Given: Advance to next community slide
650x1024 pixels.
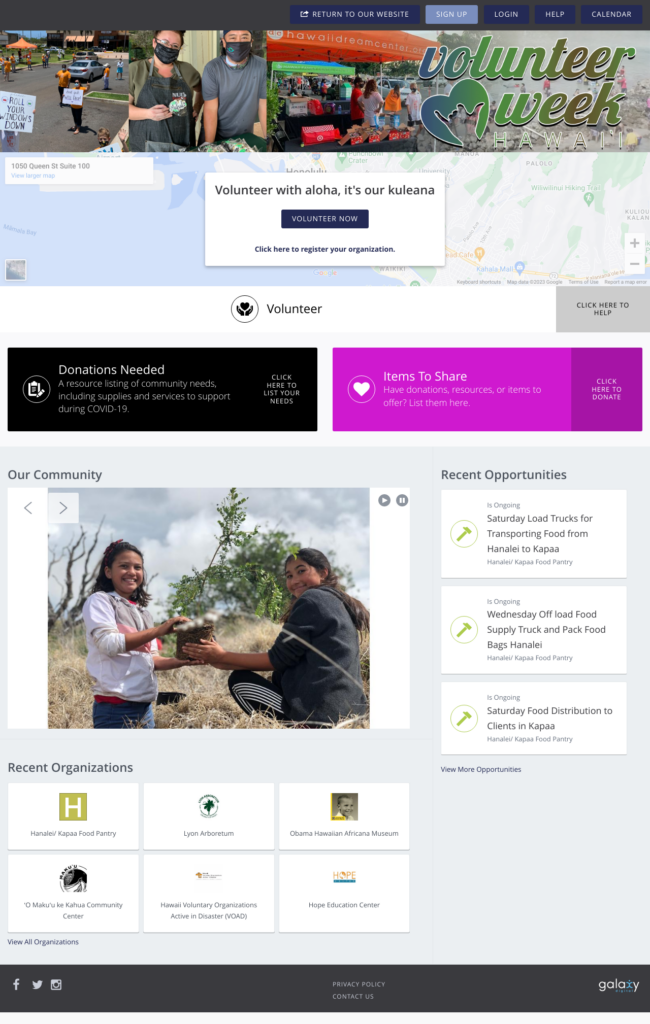Looking at the screenshot, I should click(63, 508).
